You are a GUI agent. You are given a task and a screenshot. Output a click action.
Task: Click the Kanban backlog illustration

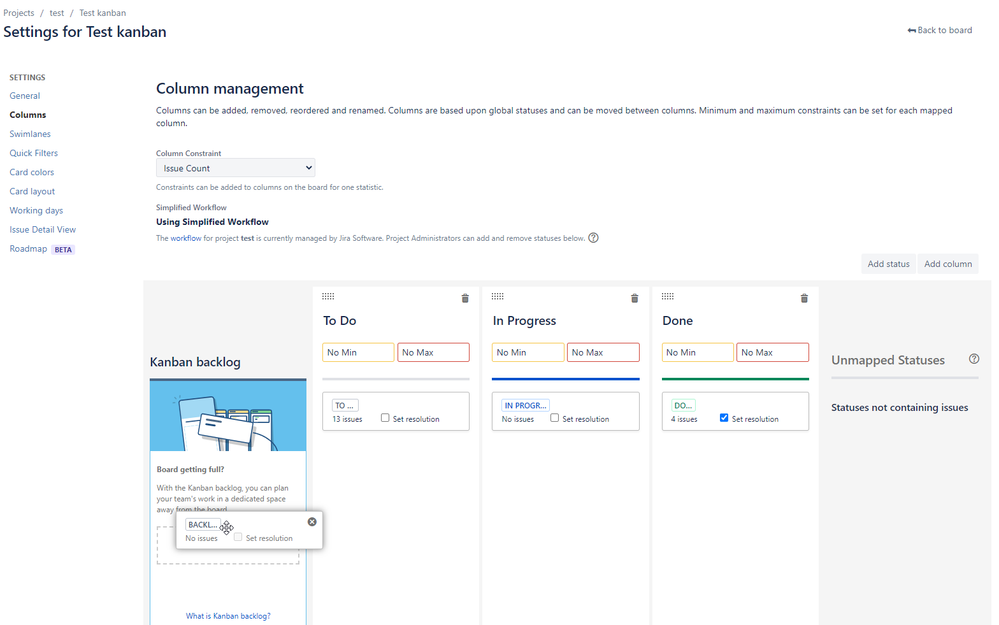(x=228, y=415)
